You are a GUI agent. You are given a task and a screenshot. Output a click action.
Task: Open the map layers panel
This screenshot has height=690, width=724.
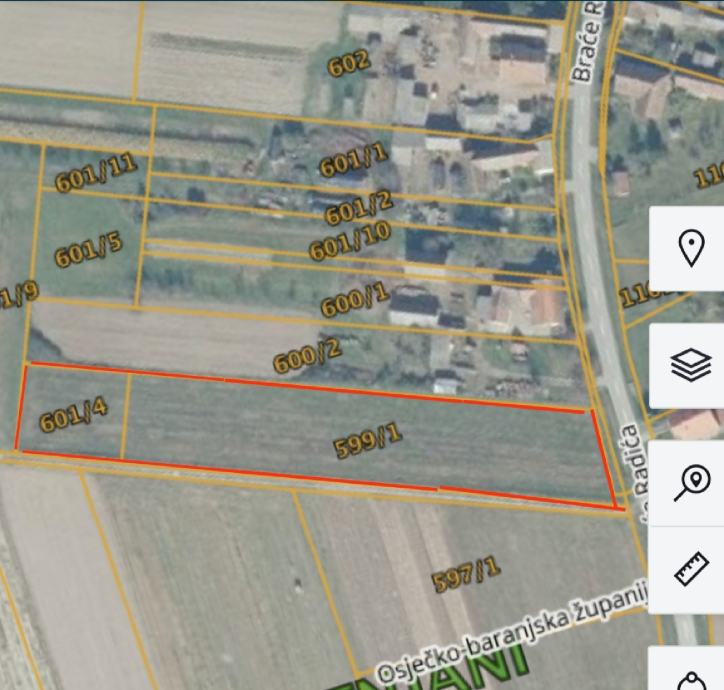691,365
